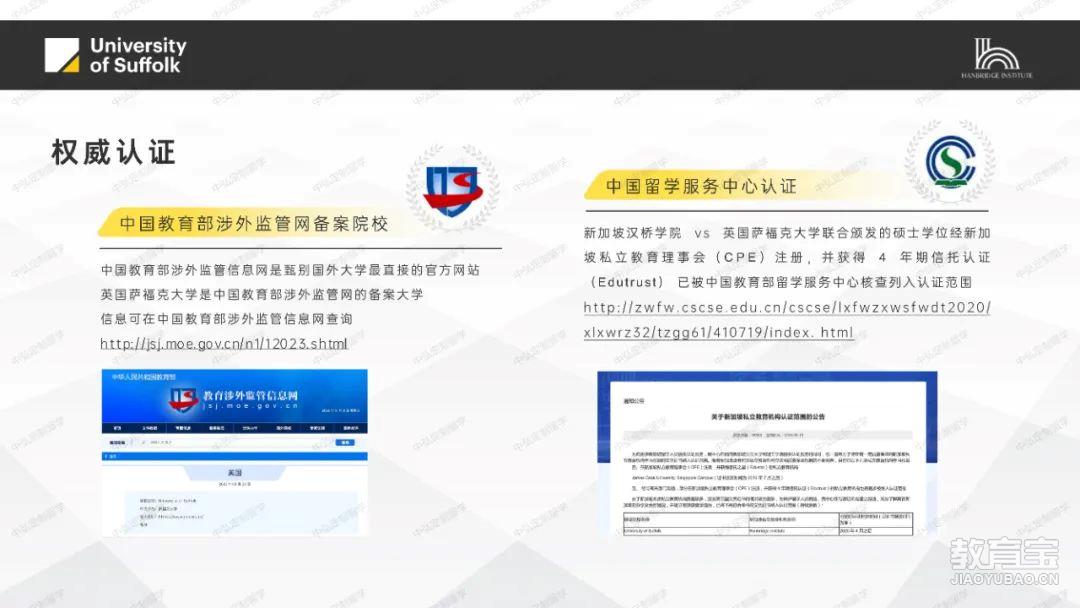Click the line containing (CPE) 注册
Image resolution: width=1080 pixels, height=608 pixels.
point(787,258)
